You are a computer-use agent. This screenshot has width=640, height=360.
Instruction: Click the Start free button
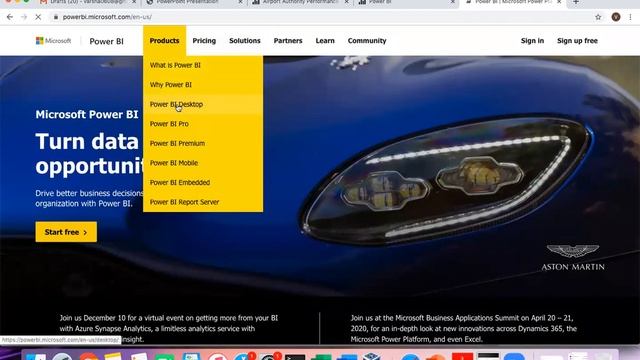66,232
